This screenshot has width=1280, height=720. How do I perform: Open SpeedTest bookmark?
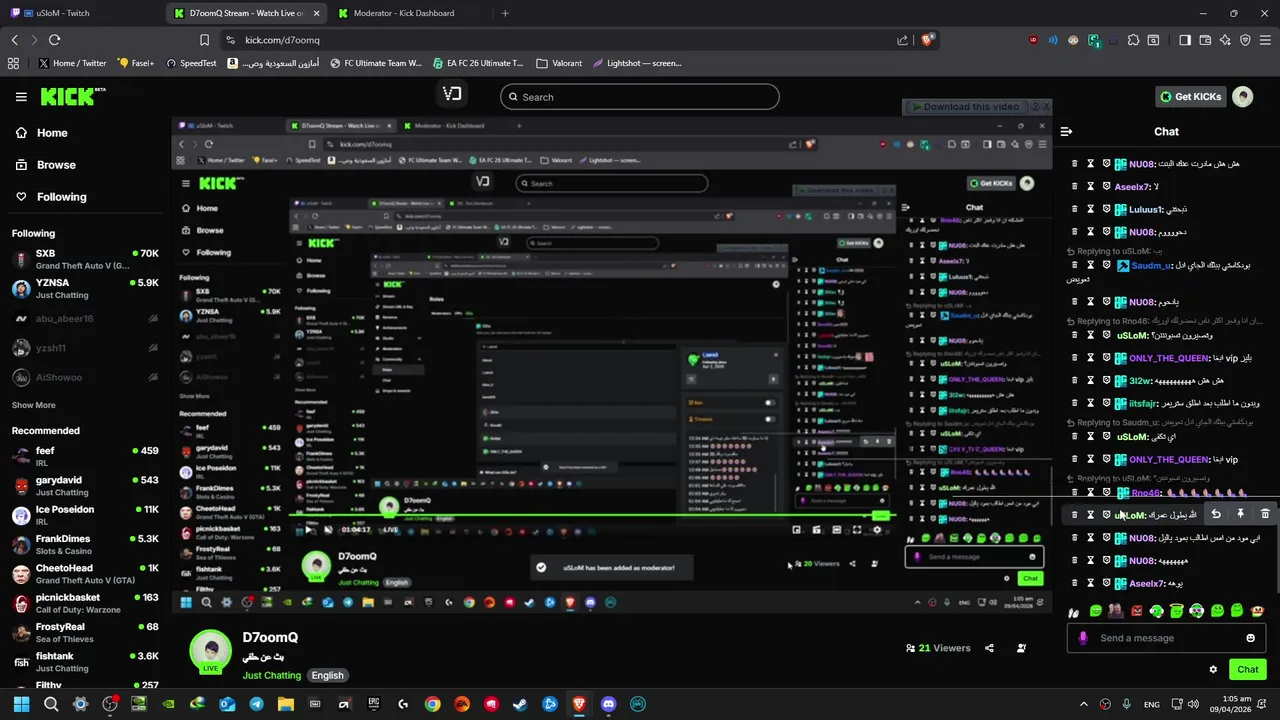tap(190, 63)
